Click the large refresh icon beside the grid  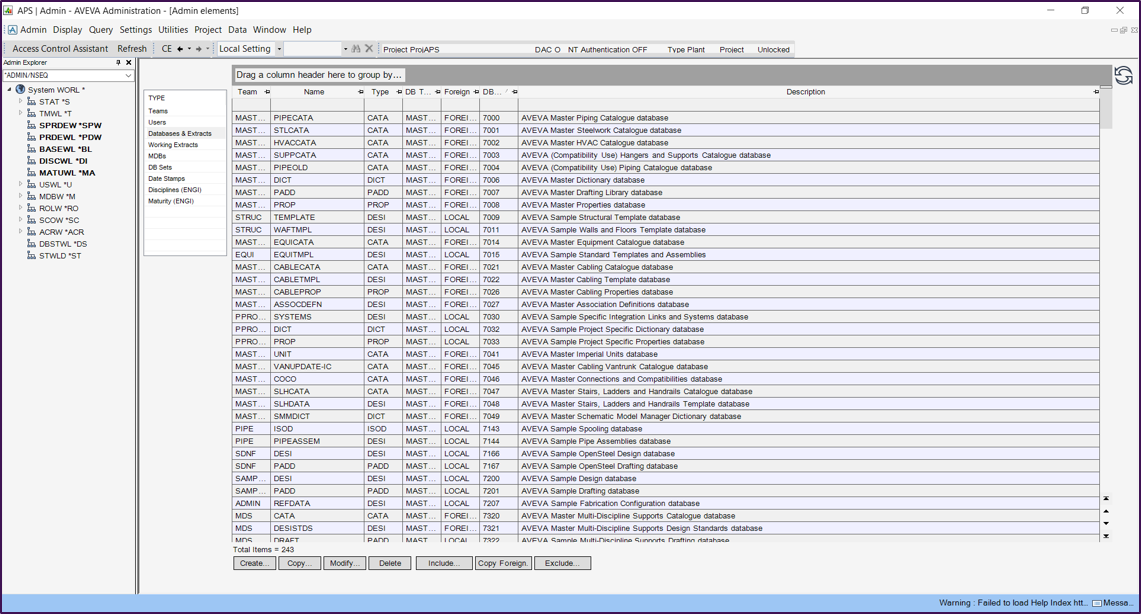point(1124,76)
